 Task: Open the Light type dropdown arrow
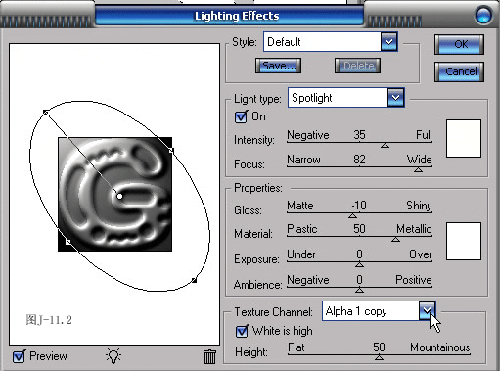point(396,98)
